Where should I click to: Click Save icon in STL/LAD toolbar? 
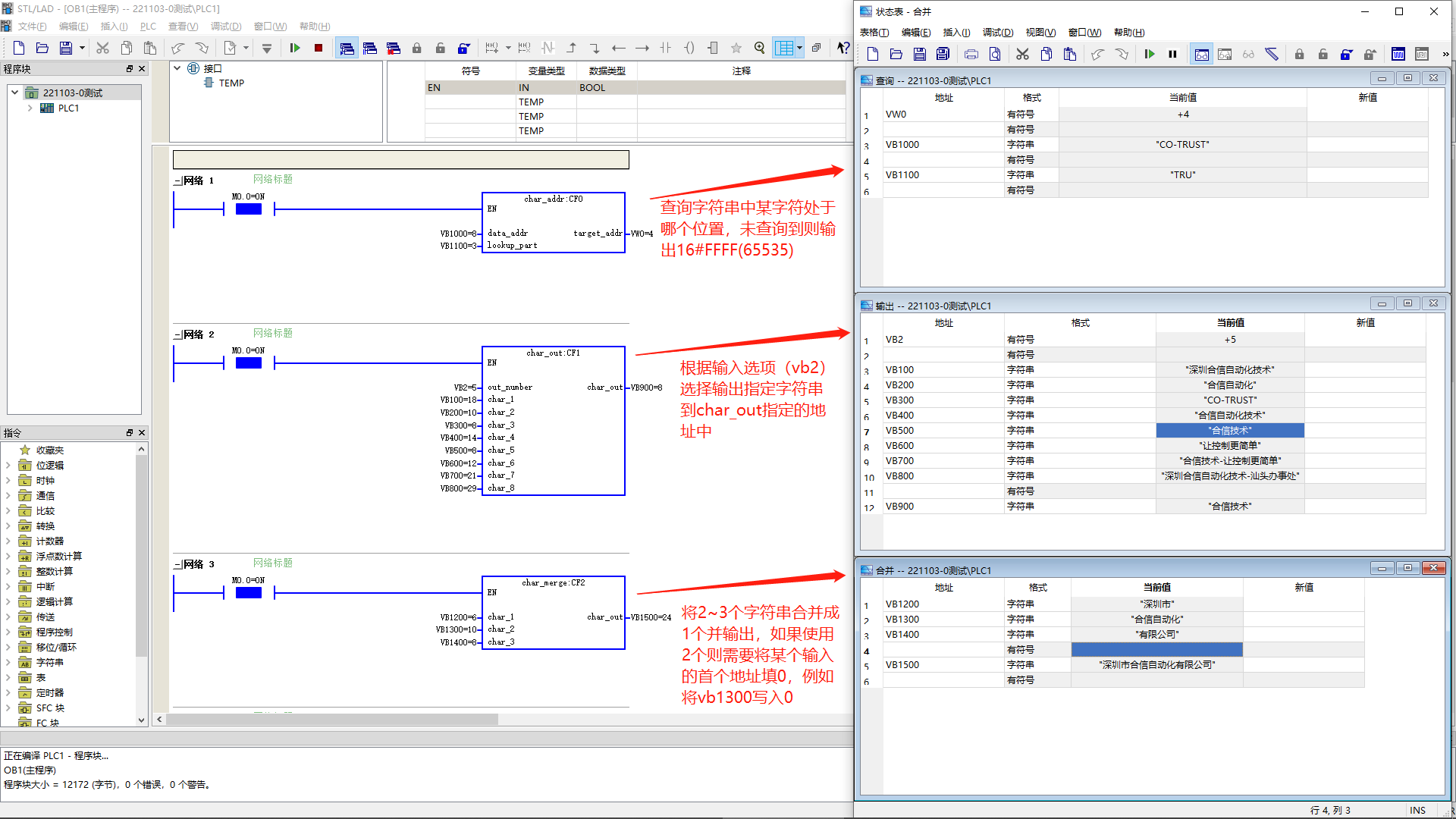pyautogui.click(x=66, y=49)
